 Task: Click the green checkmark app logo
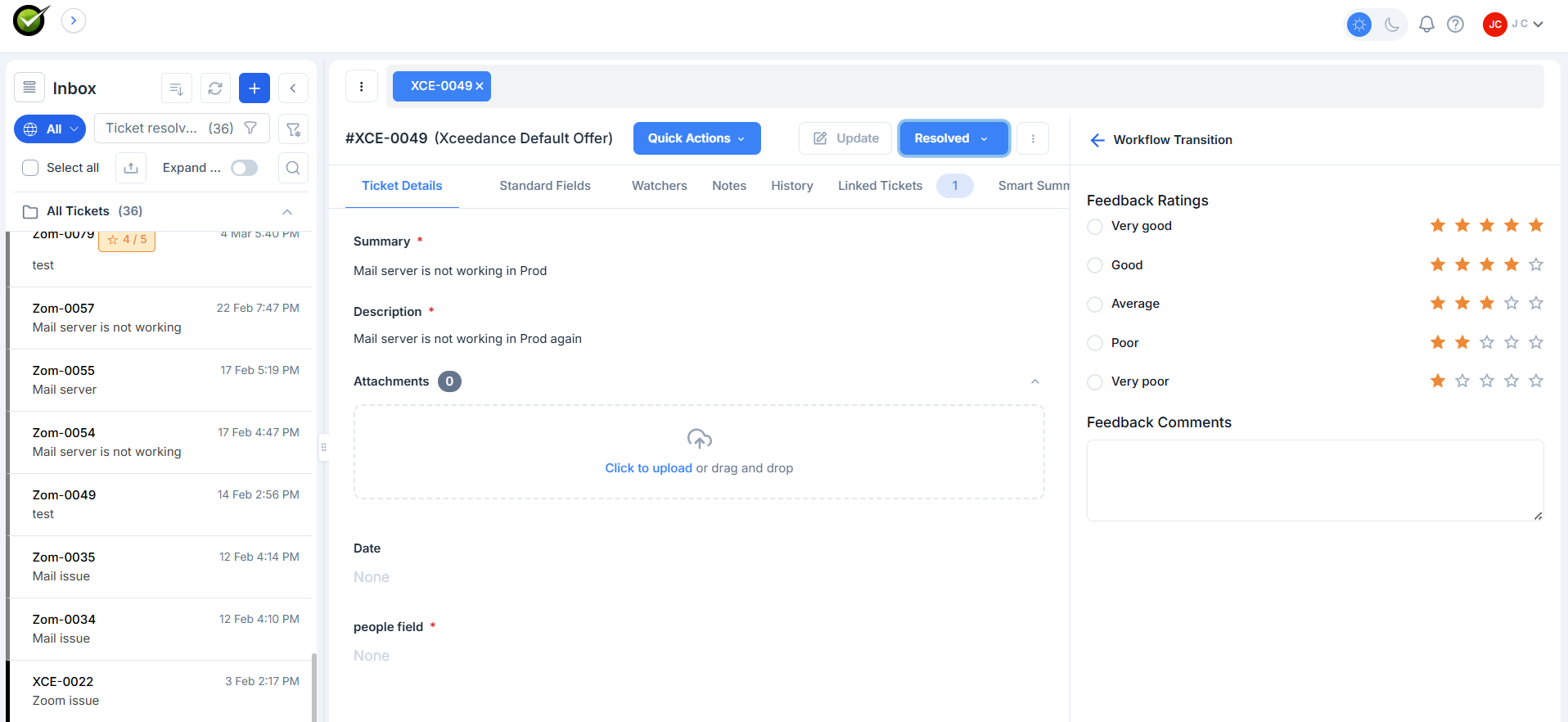click(x=31, y=20)
